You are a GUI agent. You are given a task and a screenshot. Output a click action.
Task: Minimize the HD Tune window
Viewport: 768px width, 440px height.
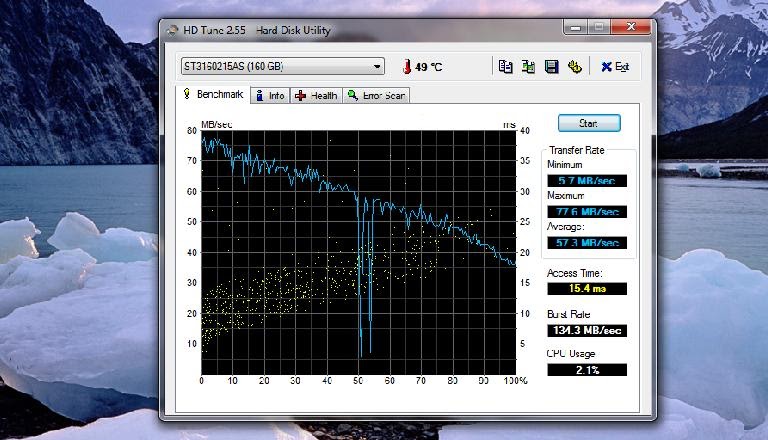pos(576,27)
